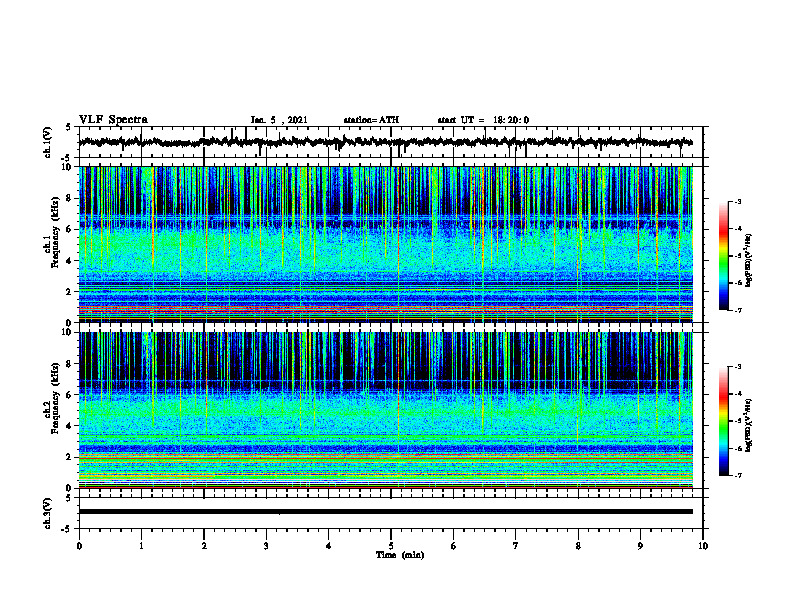Viewport: 792px width, 612px height.
Task: Click time axis tick label '8'
Action: tap(578, 546)
